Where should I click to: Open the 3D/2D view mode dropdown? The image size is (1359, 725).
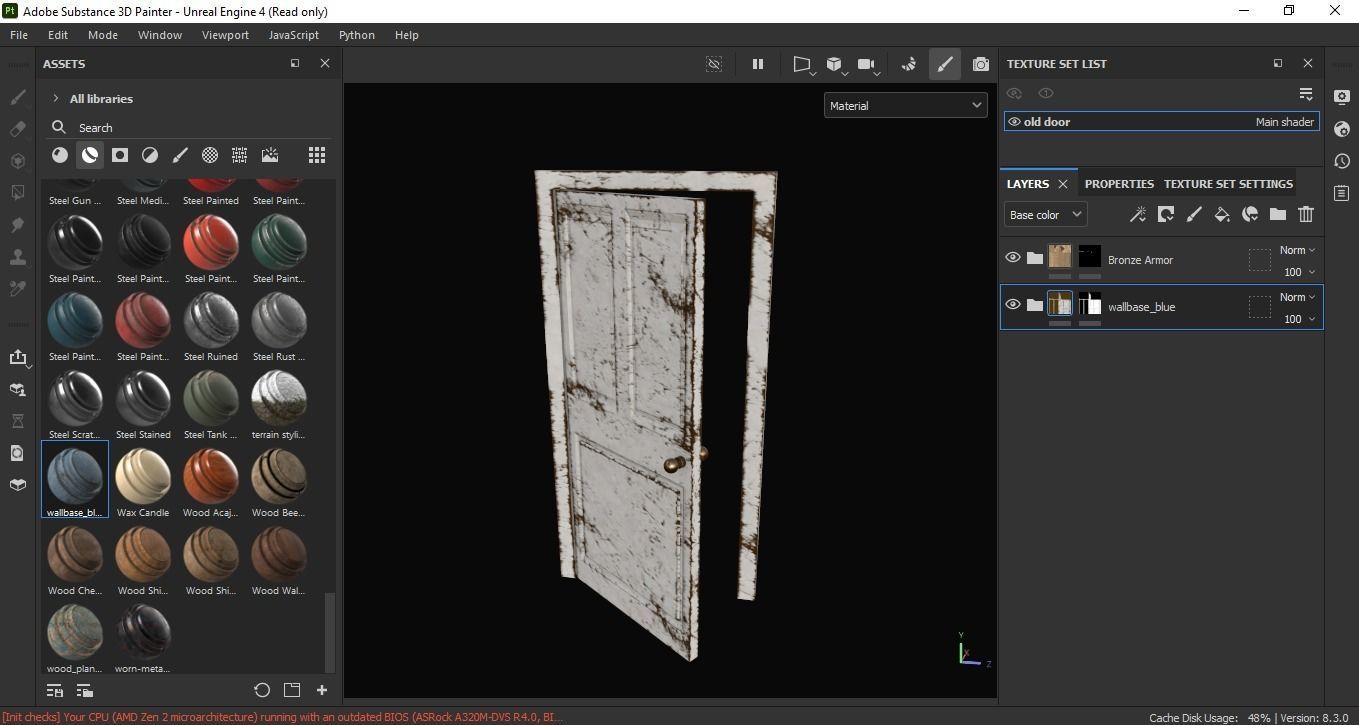(x=836, y=65)
